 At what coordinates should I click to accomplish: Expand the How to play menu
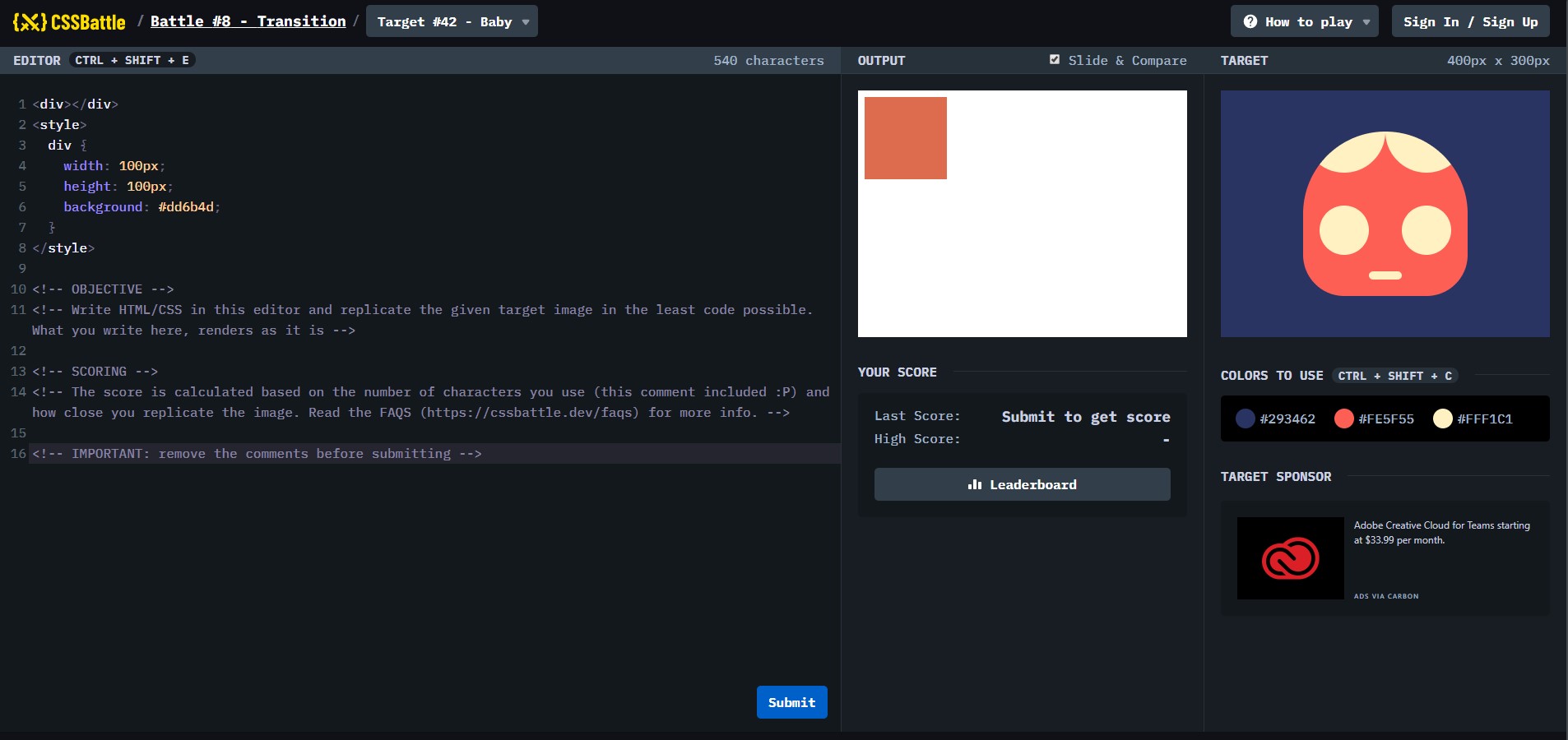[x=1303, y=21]
